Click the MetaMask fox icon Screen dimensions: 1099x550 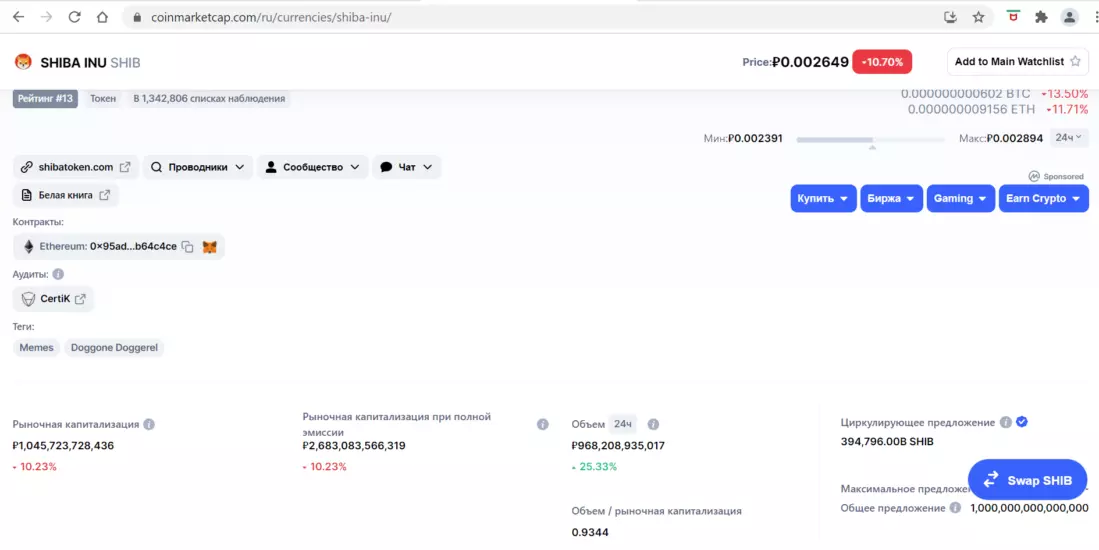(x=210, y=246)
